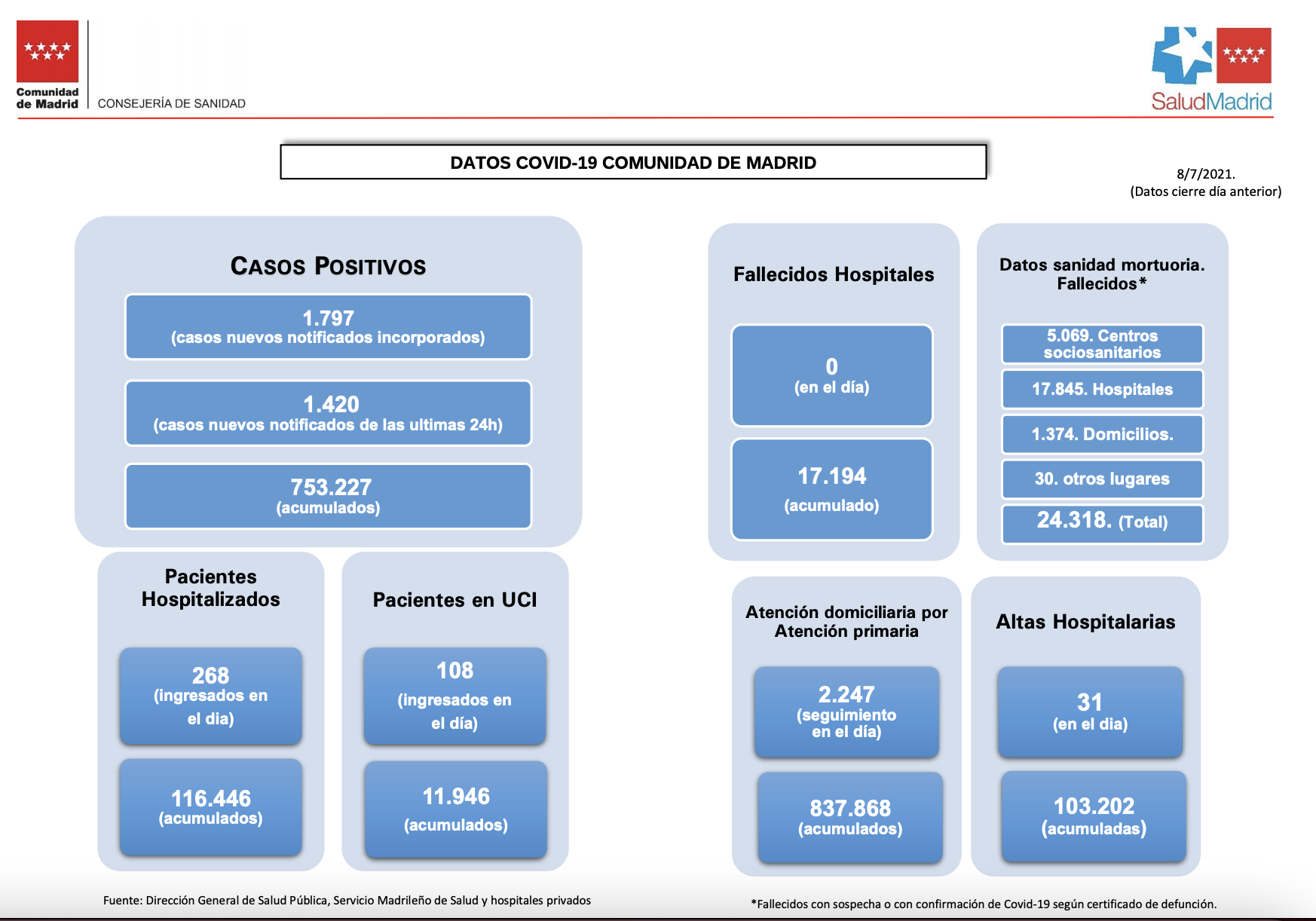Screen dimensions: 1316x921
Task: Click the Comunidad de Madrid logo
Action: [47, 65]
